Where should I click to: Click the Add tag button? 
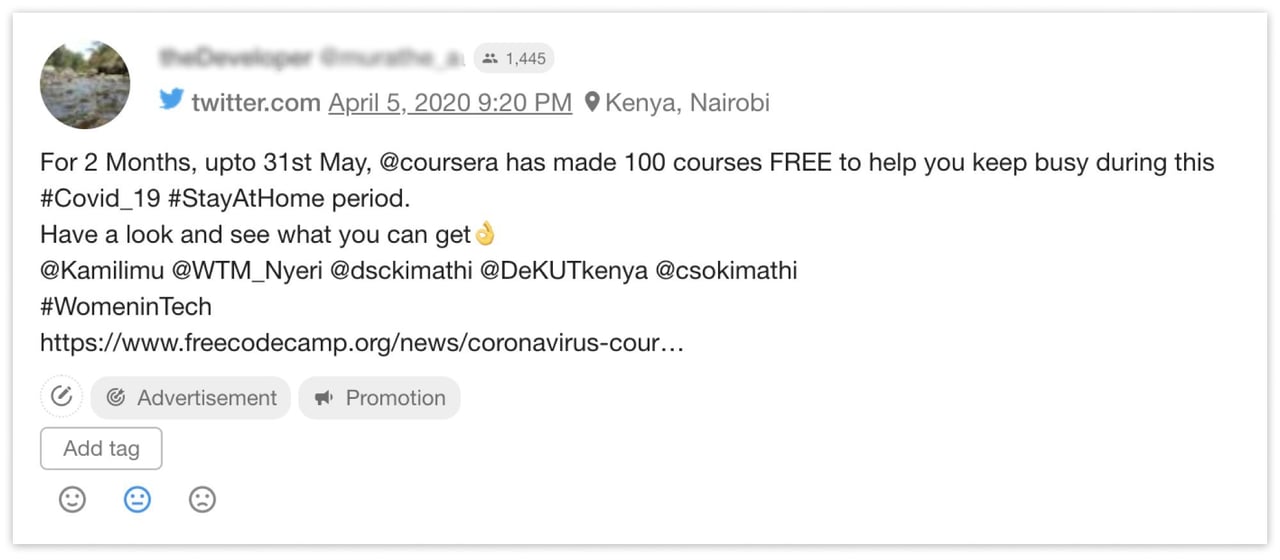point(101,448)
